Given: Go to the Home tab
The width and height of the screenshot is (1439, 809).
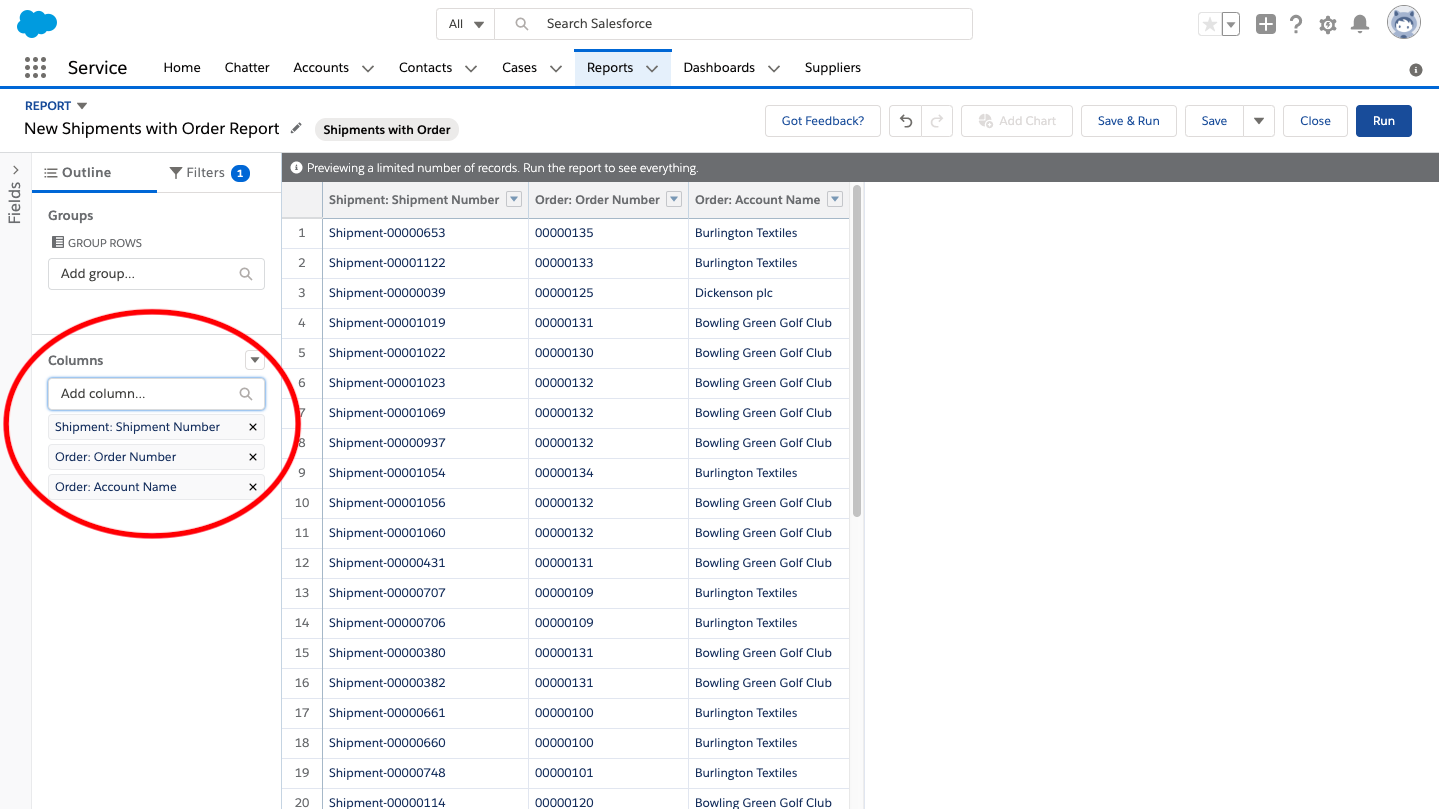Looking at the screenshot, I should tap(182, 68).
